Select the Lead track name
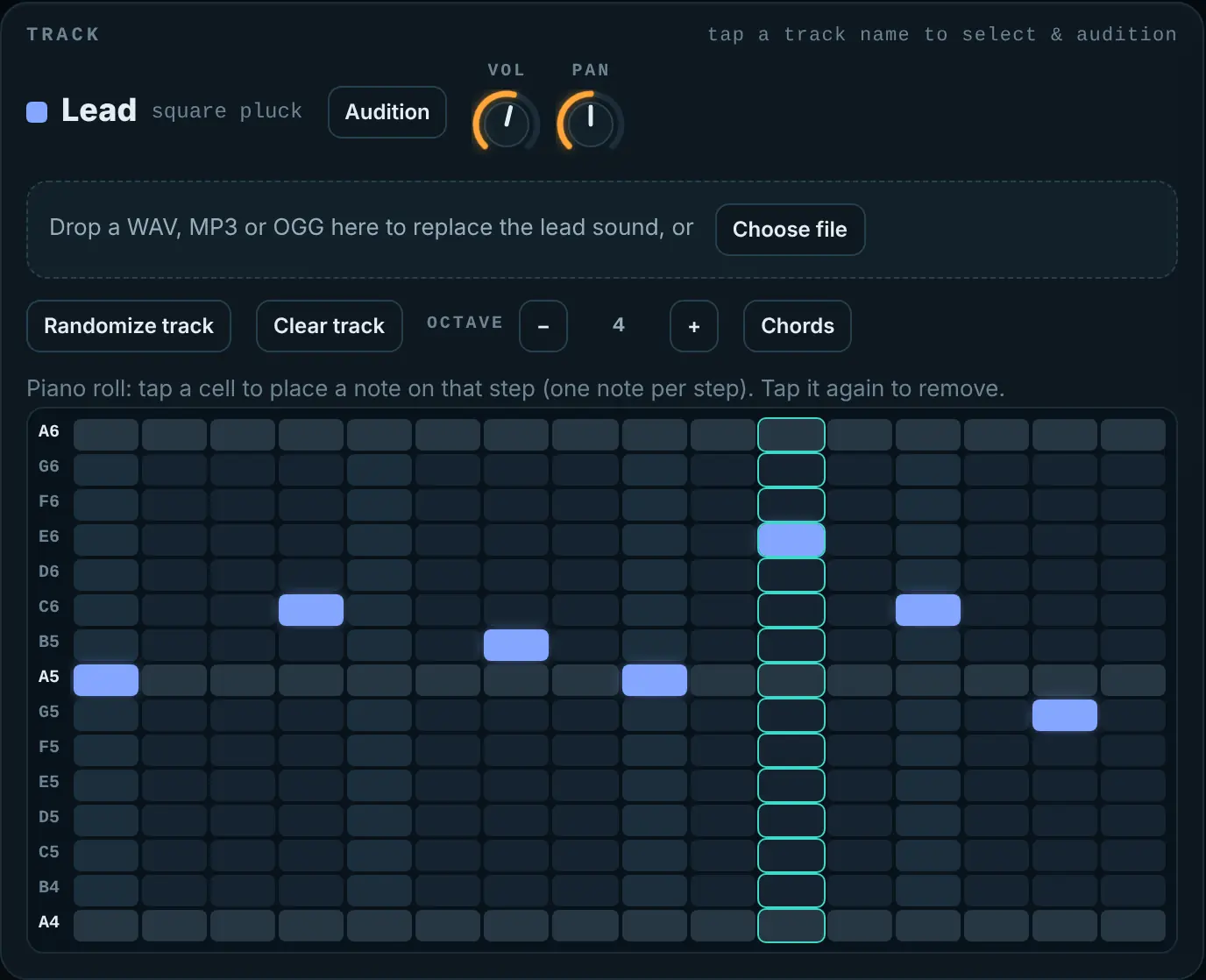The width and height of the screenshot is (1206, 980). tap(99, 110)
